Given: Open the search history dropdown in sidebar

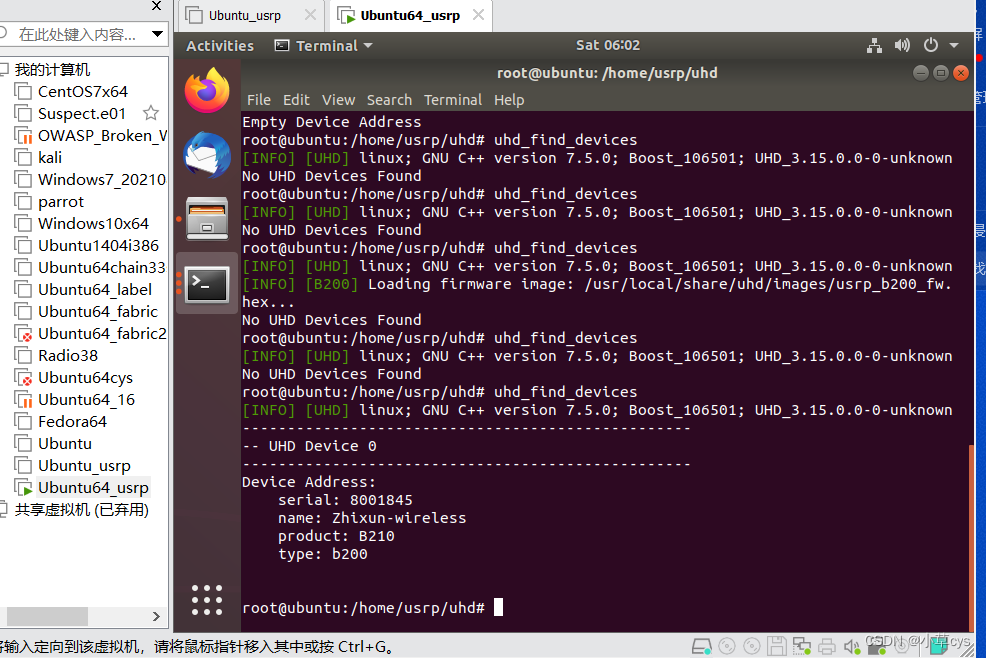Looking at the screenshot, I should coord(159,34).
